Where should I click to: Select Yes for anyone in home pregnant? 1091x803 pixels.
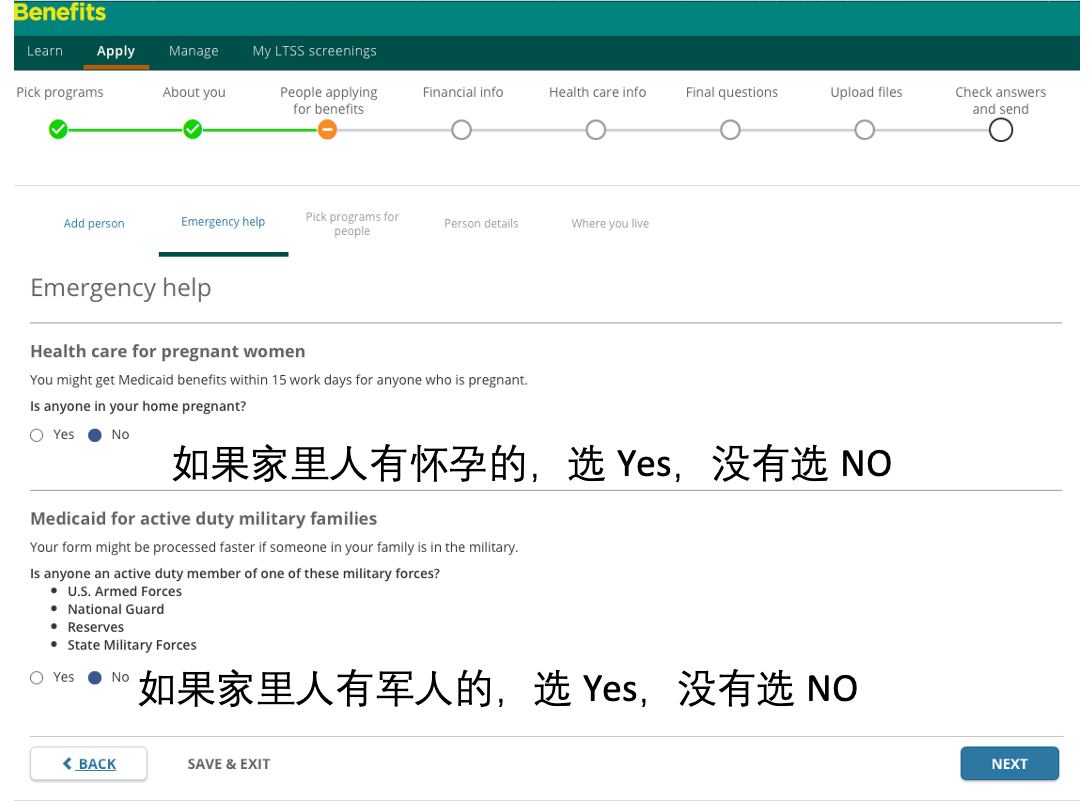click(x=37, y=435)
